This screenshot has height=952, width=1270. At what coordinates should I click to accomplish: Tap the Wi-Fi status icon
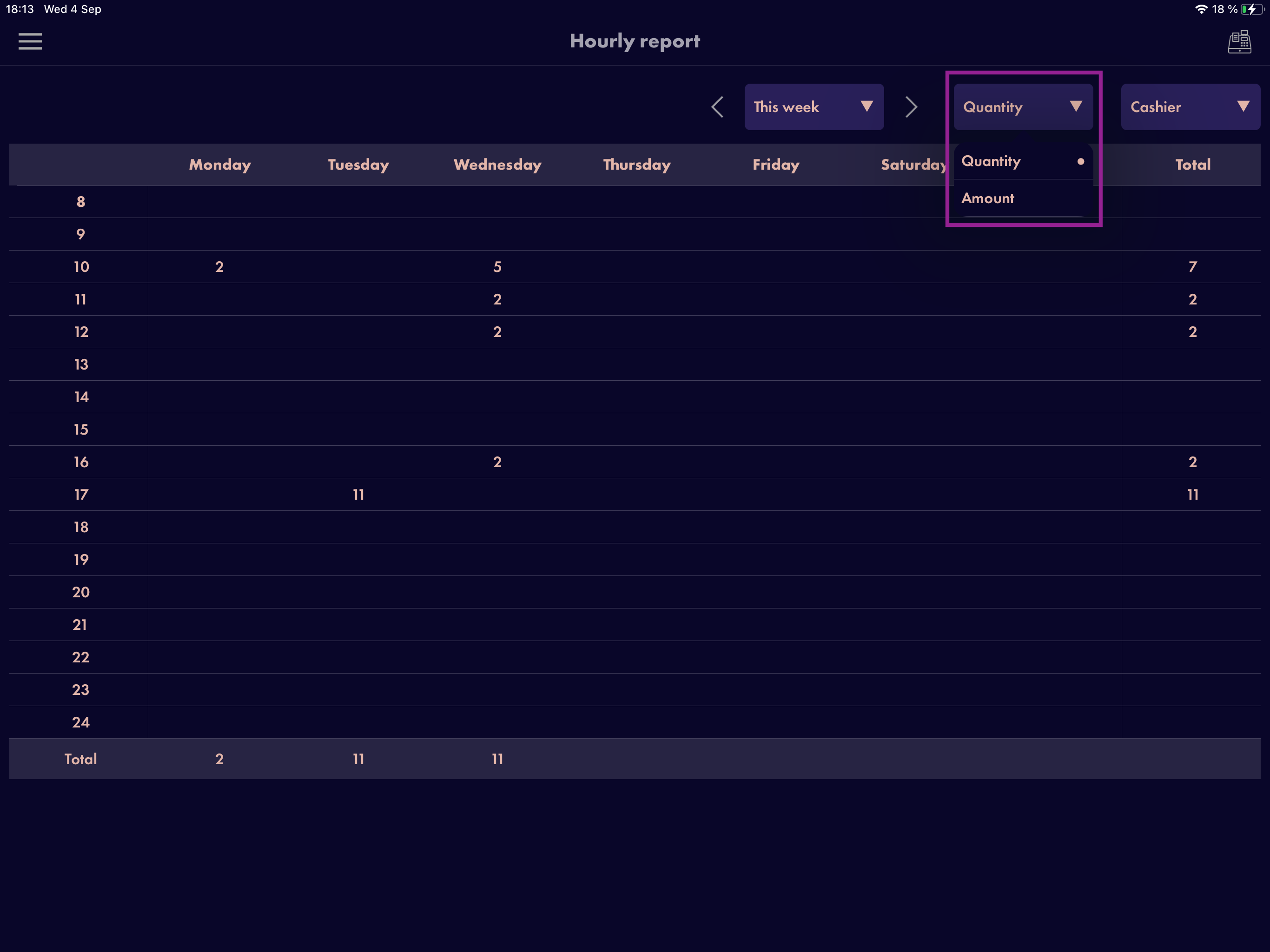click(x=1201, y=9)
